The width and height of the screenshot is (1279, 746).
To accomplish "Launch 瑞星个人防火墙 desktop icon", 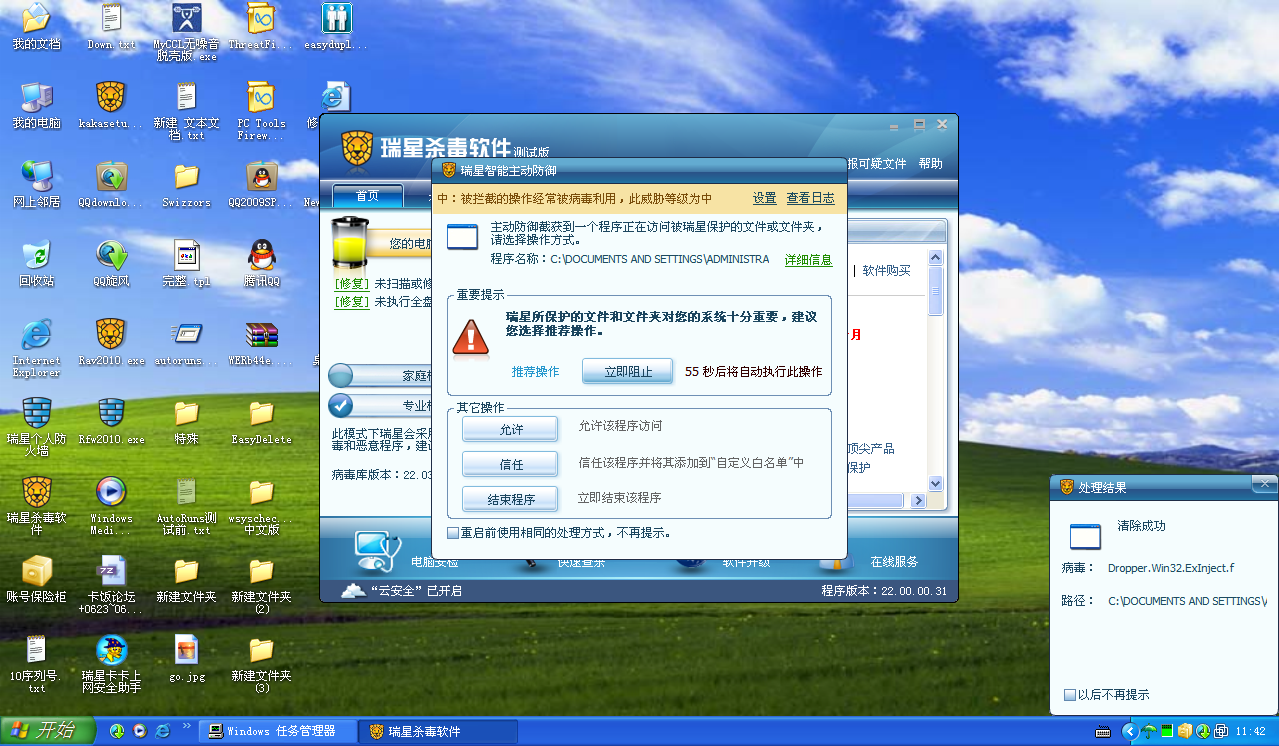I will click(x=36, y=427).
